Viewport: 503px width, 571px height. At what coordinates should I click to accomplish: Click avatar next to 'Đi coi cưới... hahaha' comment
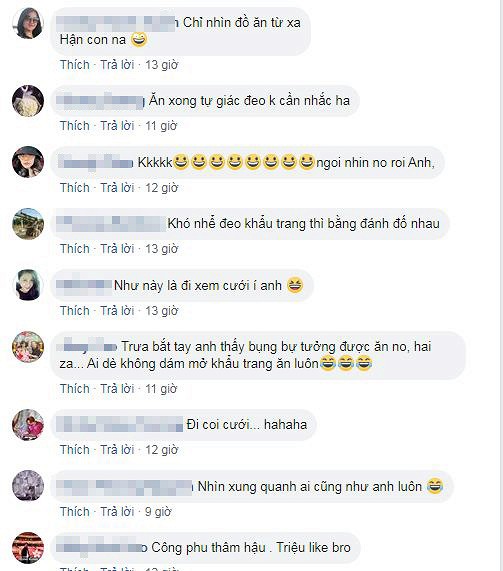pos(28,425)
